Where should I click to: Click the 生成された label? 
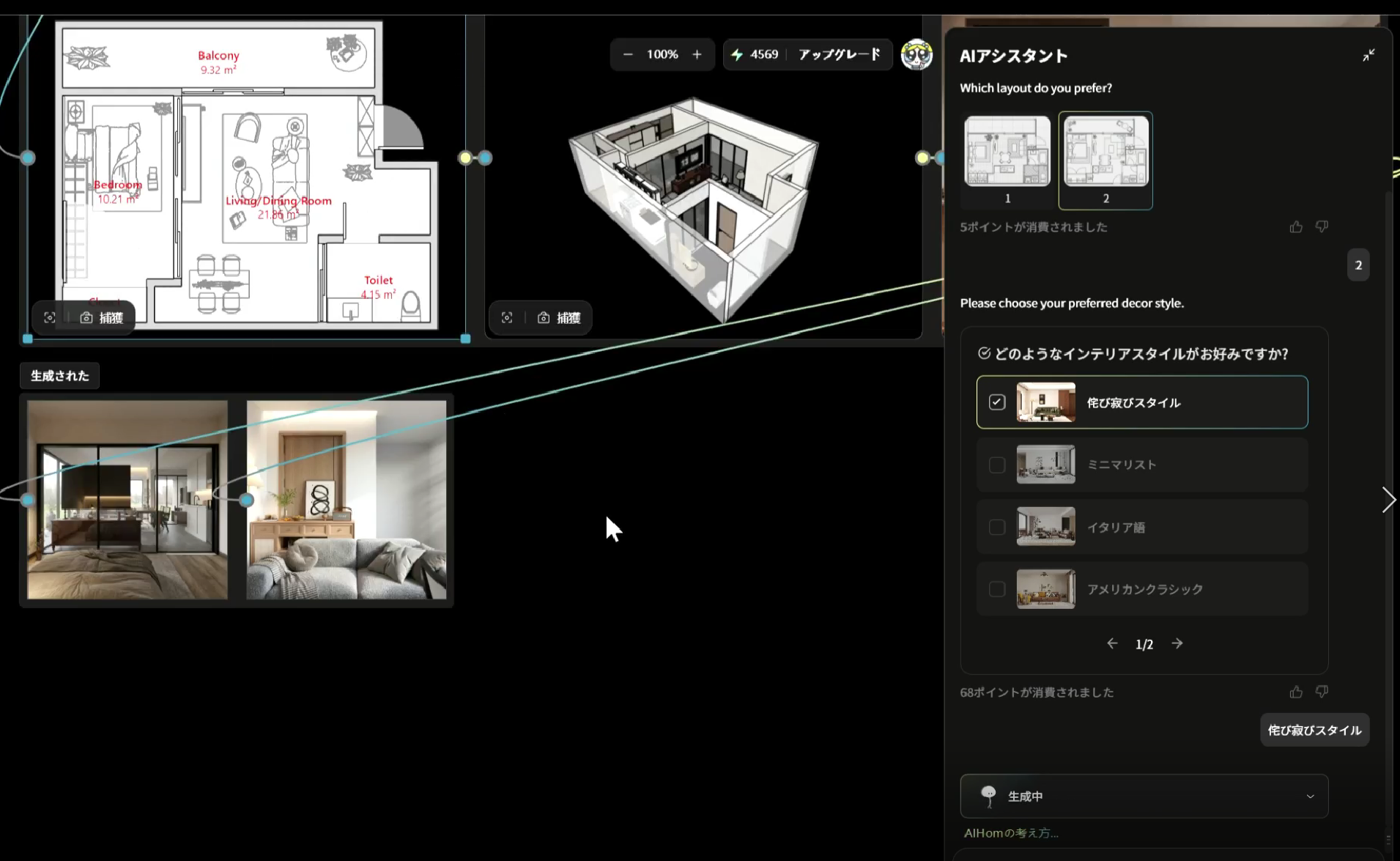tap(59, 376)
